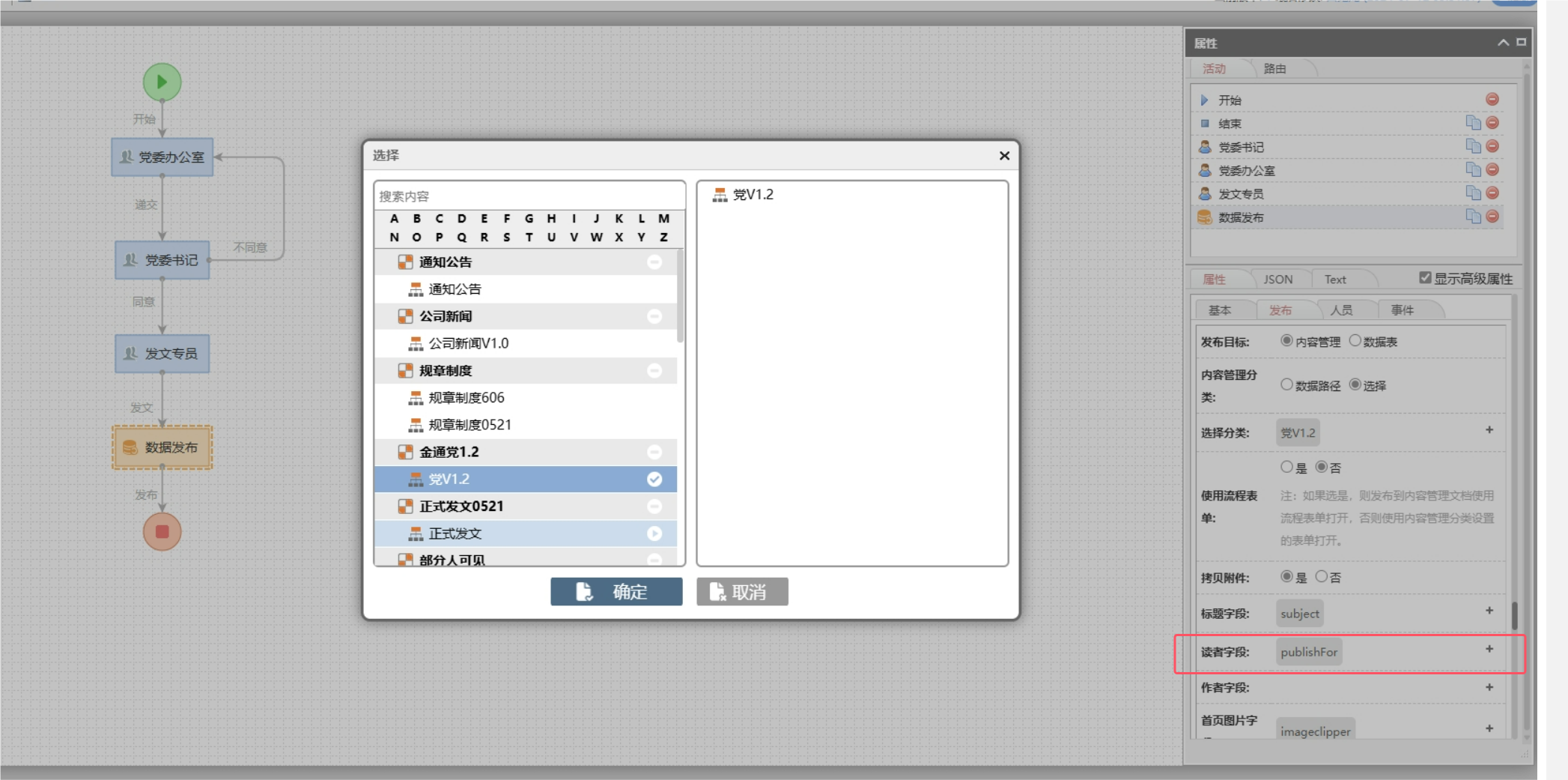
Task: Select 是 for 使用流程表单
Action: 1286,467
